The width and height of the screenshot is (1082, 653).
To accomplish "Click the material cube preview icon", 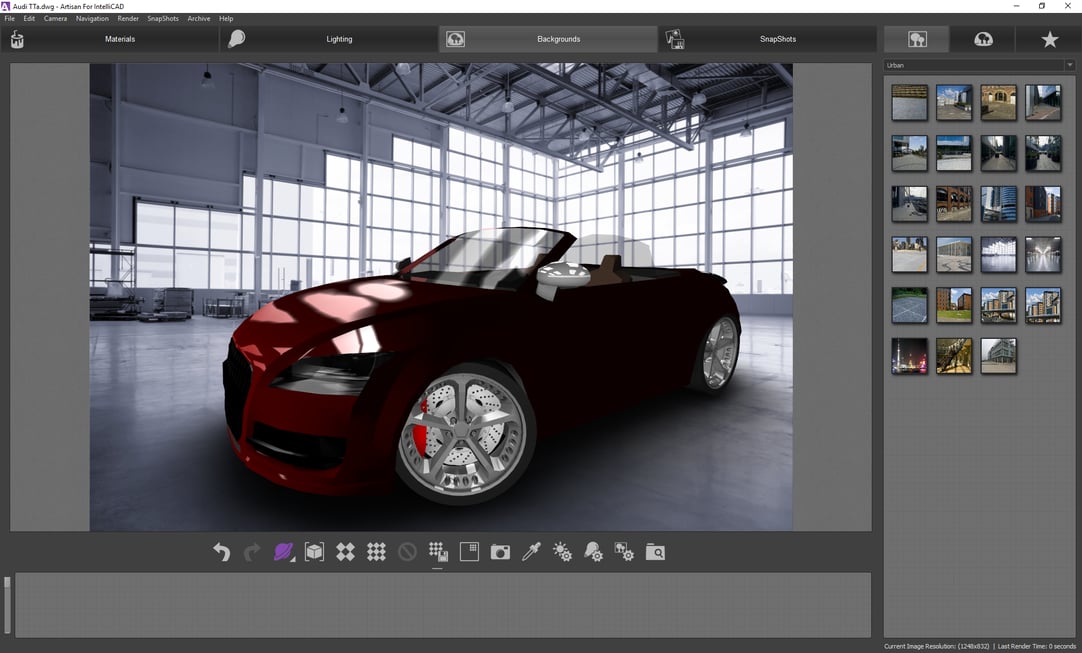I will (x=314, y=551).
